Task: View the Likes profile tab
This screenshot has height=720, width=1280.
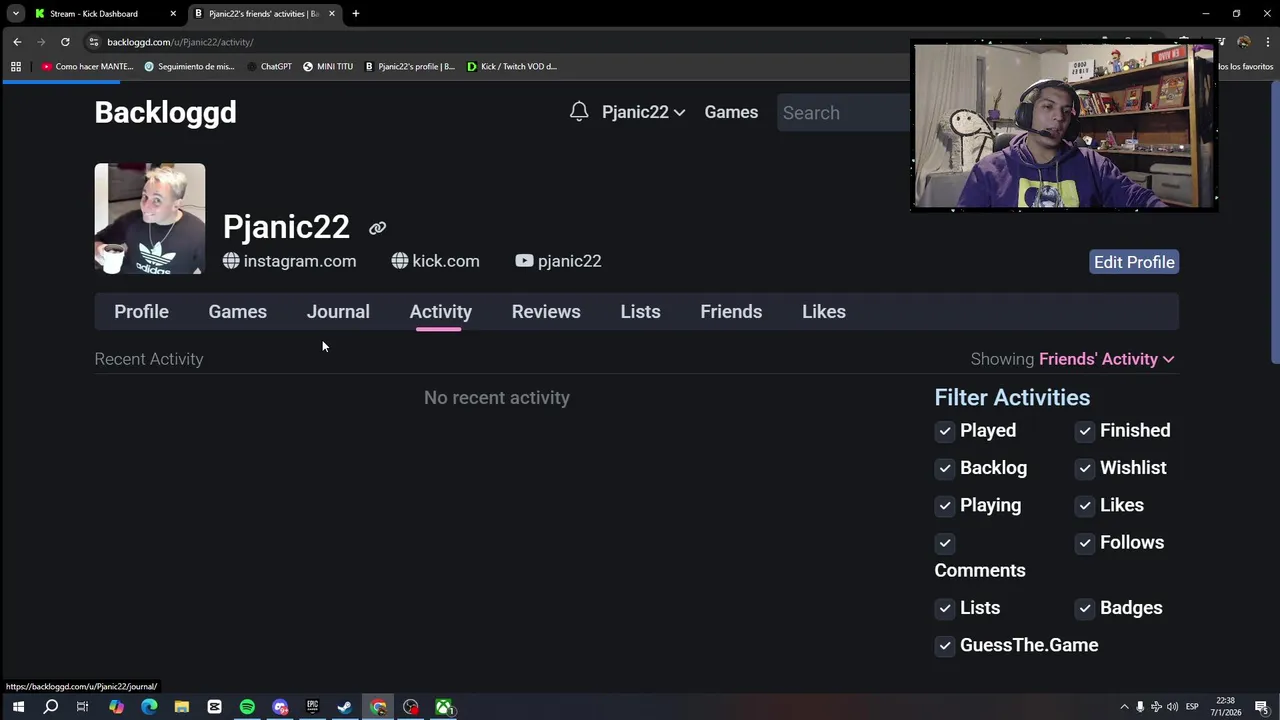Action: click(x=824, y=312)
